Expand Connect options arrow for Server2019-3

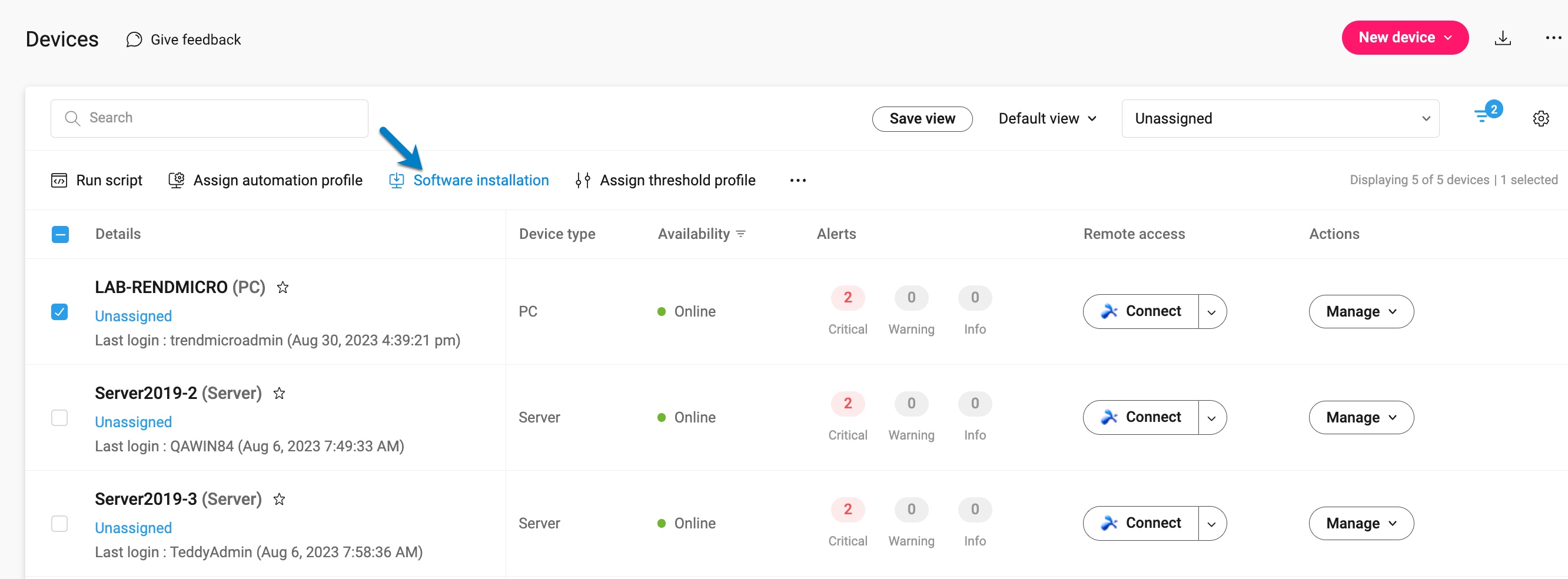(x=1211, y=524)
